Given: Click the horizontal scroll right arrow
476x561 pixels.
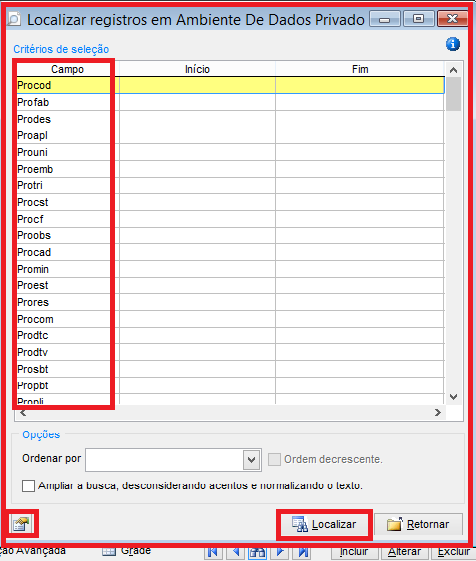Looking at the screenshot, I should coord(438,413).
